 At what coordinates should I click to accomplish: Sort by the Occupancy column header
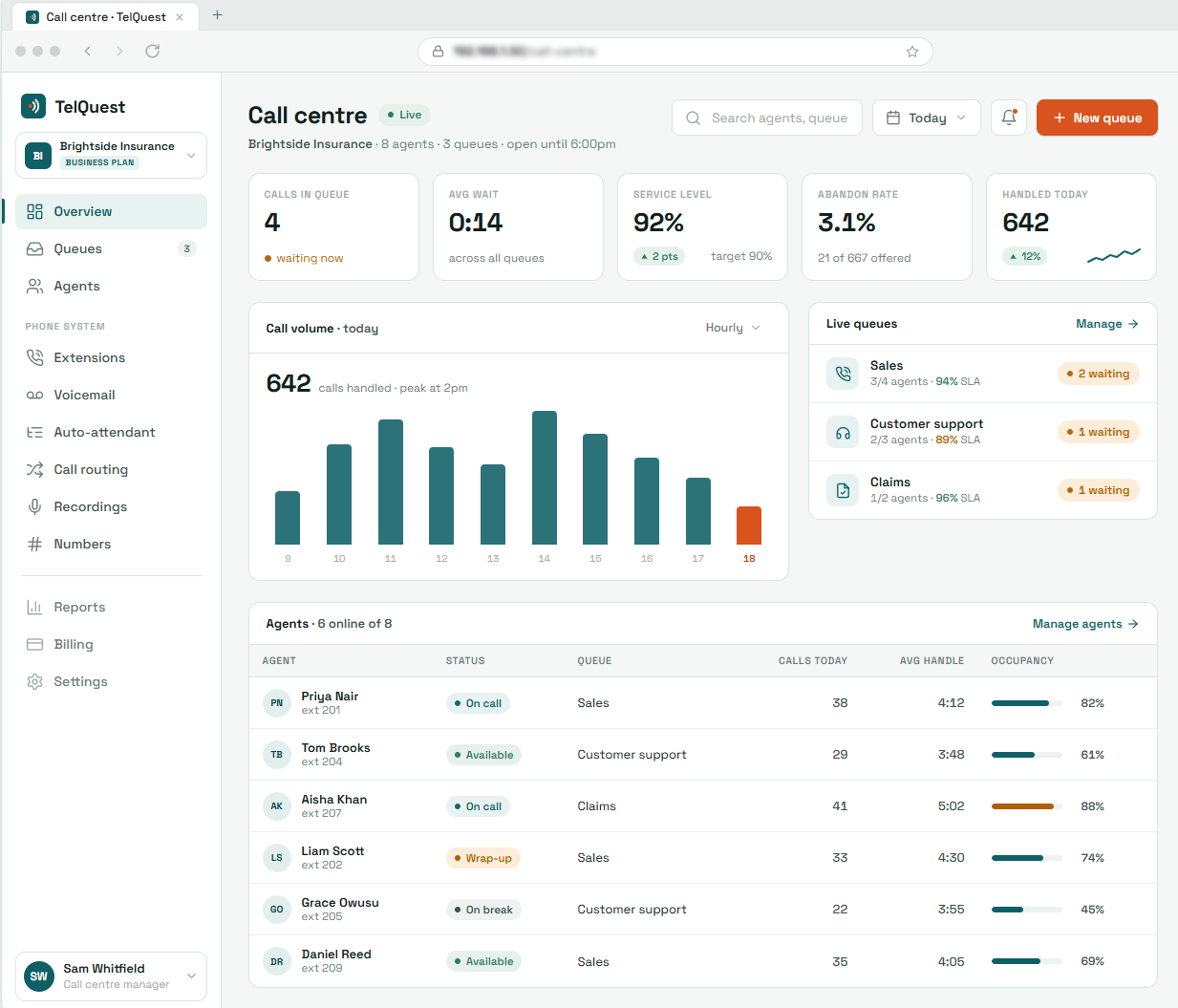click(x=1022, y=661)
